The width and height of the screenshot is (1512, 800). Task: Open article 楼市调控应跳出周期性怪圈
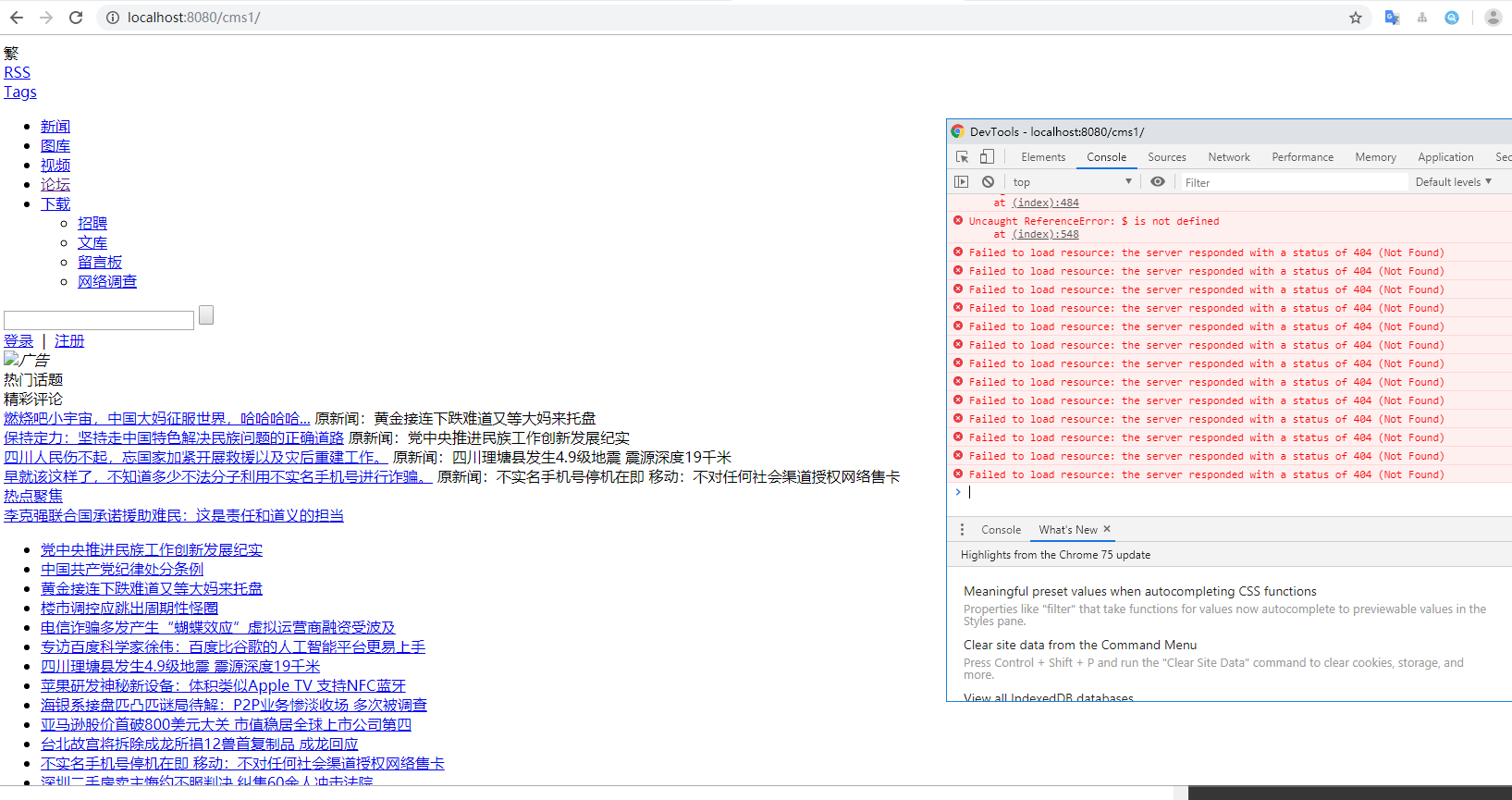pos(129,608)
